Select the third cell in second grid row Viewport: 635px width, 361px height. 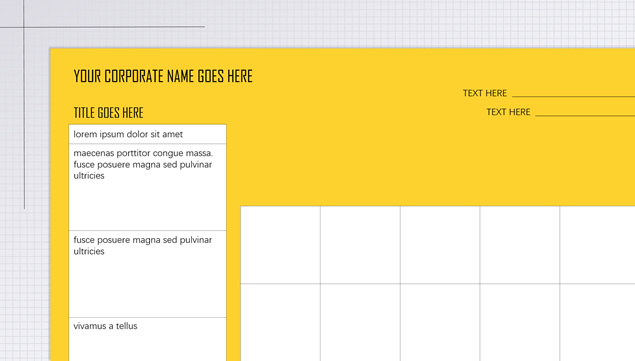click(440, 323)
